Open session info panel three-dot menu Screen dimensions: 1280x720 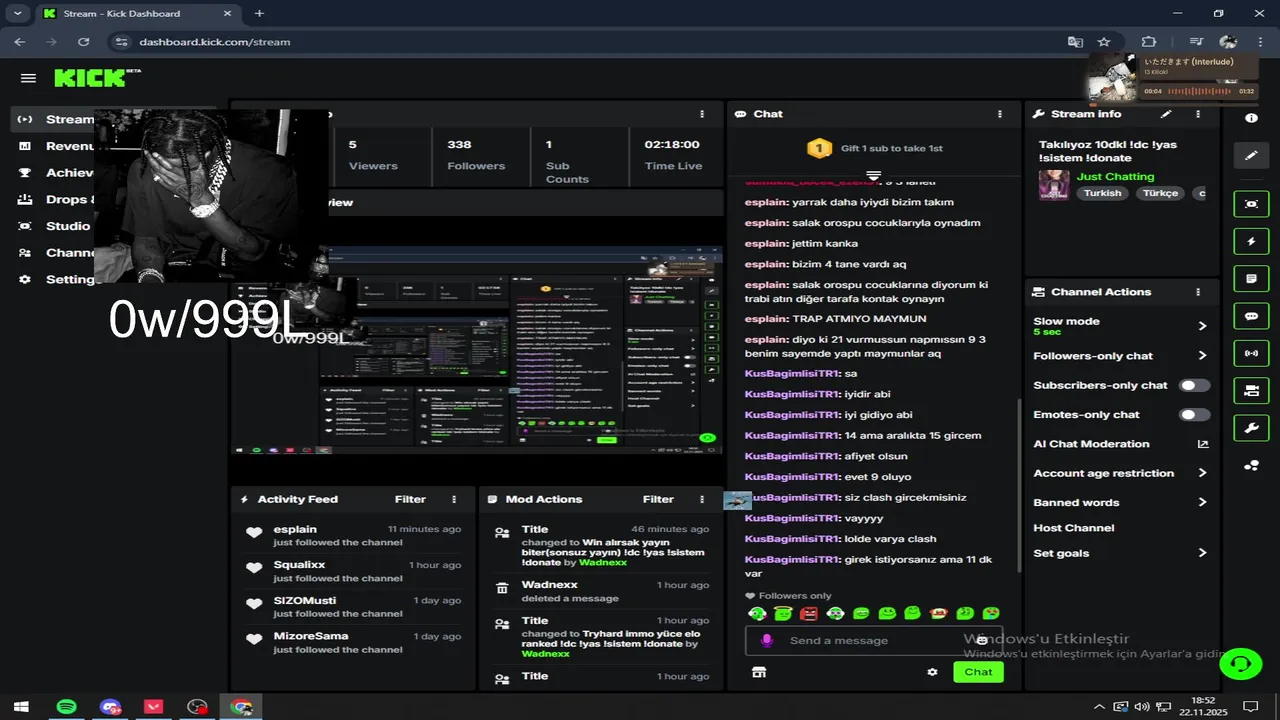[702, 114]
